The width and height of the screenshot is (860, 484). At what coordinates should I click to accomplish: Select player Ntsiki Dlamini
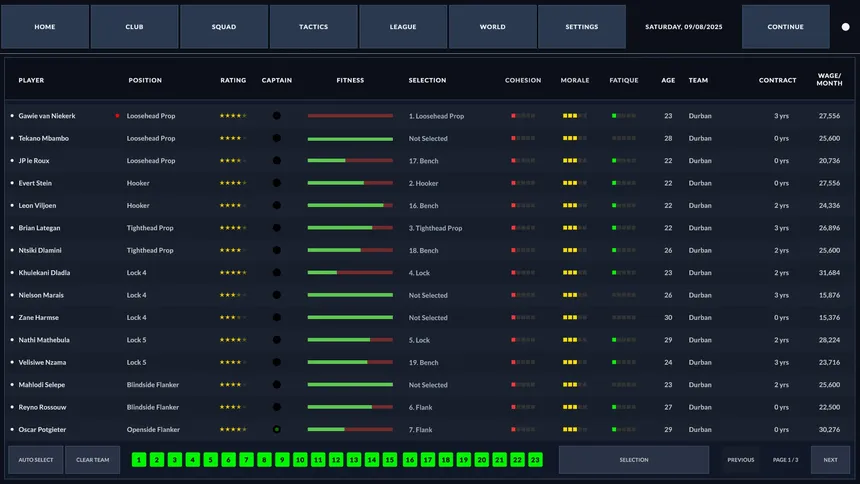coord(40,250)
